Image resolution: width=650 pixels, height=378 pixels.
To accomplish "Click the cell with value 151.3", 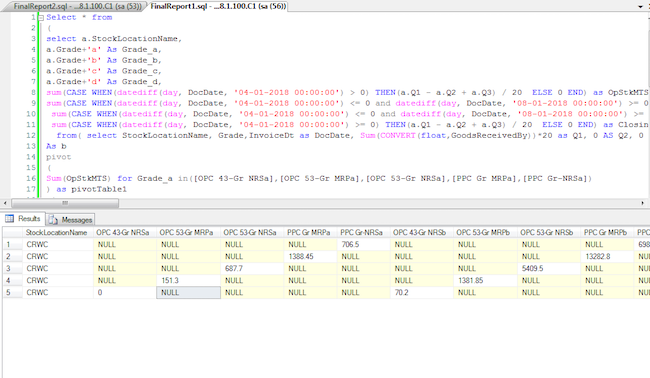I will pos(188,281).
